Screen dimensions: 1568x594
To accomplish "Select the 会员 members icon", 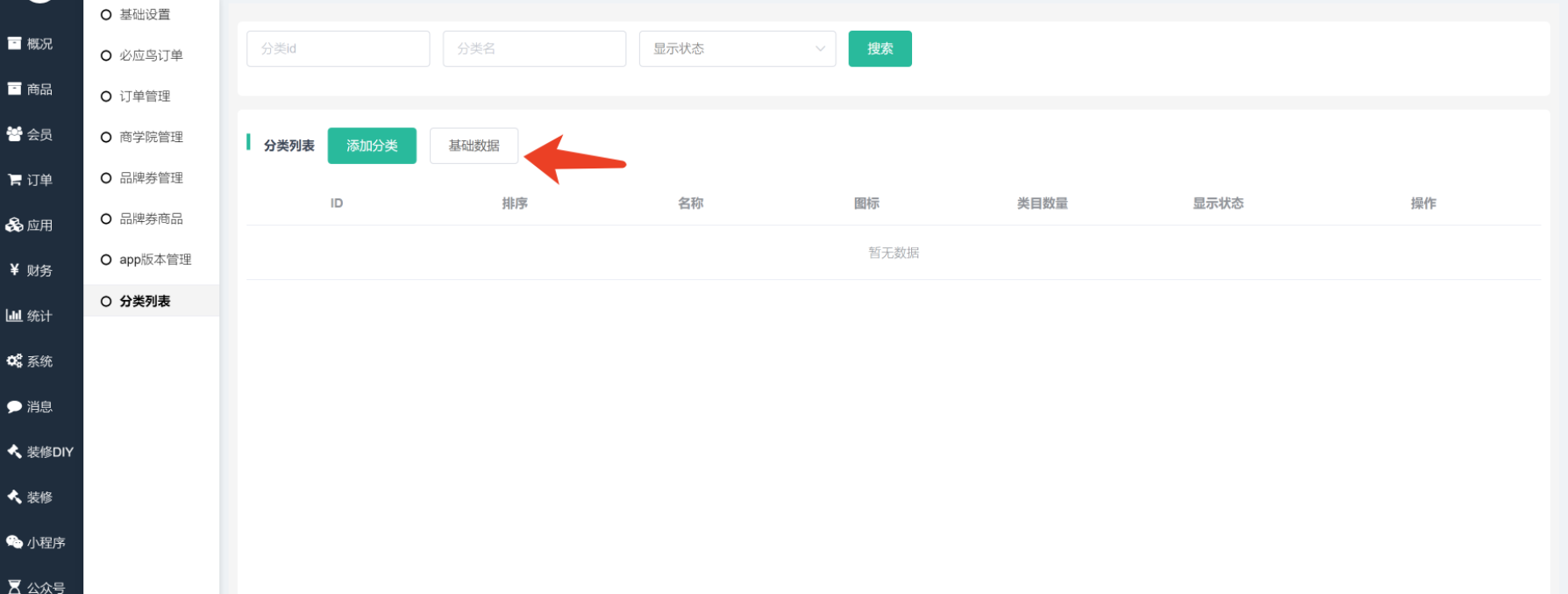I will click(x=14, y=134).
